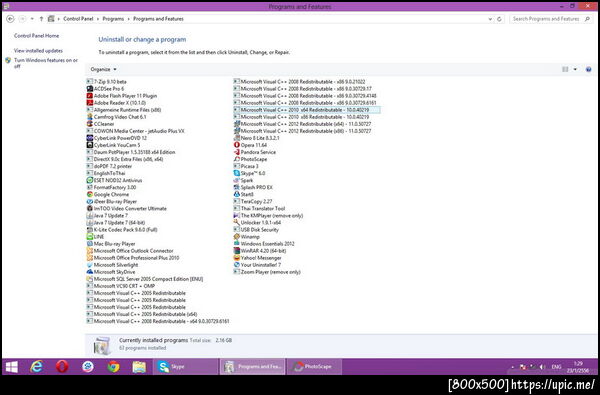Screen dimensions: 600x395
Task: Select Microsoft Silverlight entry
Action: click(x=112, y=265)
